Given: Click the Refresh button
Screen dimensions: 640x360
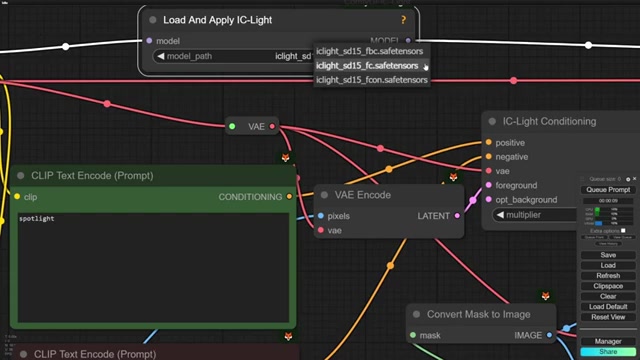Looking at the screenshot, I should pyautogui.click(x=608, y=276).
